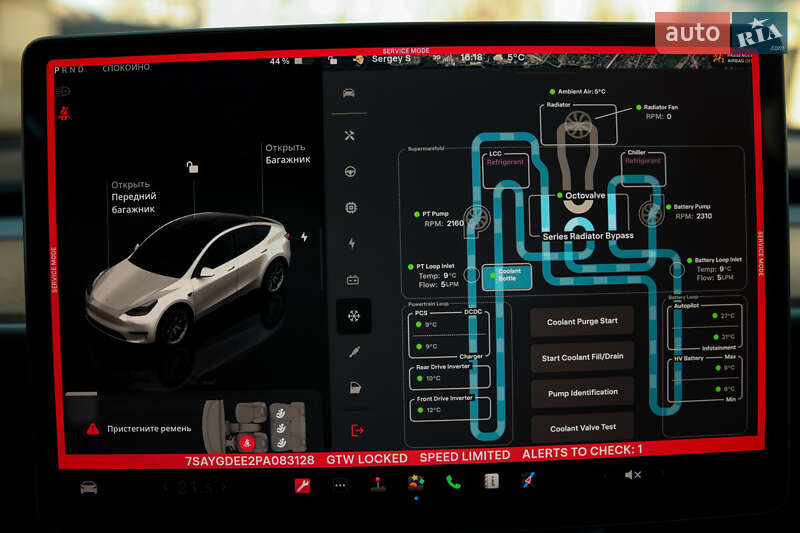Tap Пристегните ремень seatbelt warning
The width and height of the screenshot is (800, 533).
pos(149,428)
